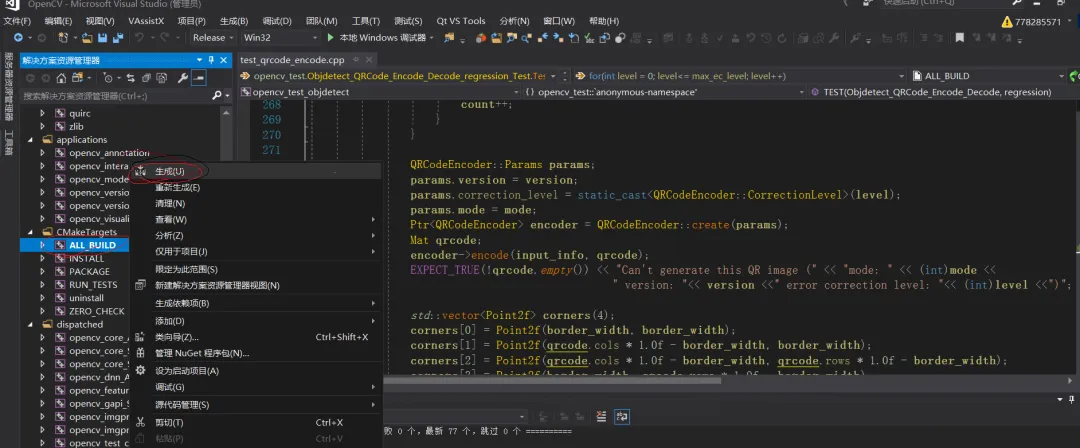The height and width of the screenshot is (448, 1080).
Task: Open the Release configuration dropdown
Action: click(214, 38)
